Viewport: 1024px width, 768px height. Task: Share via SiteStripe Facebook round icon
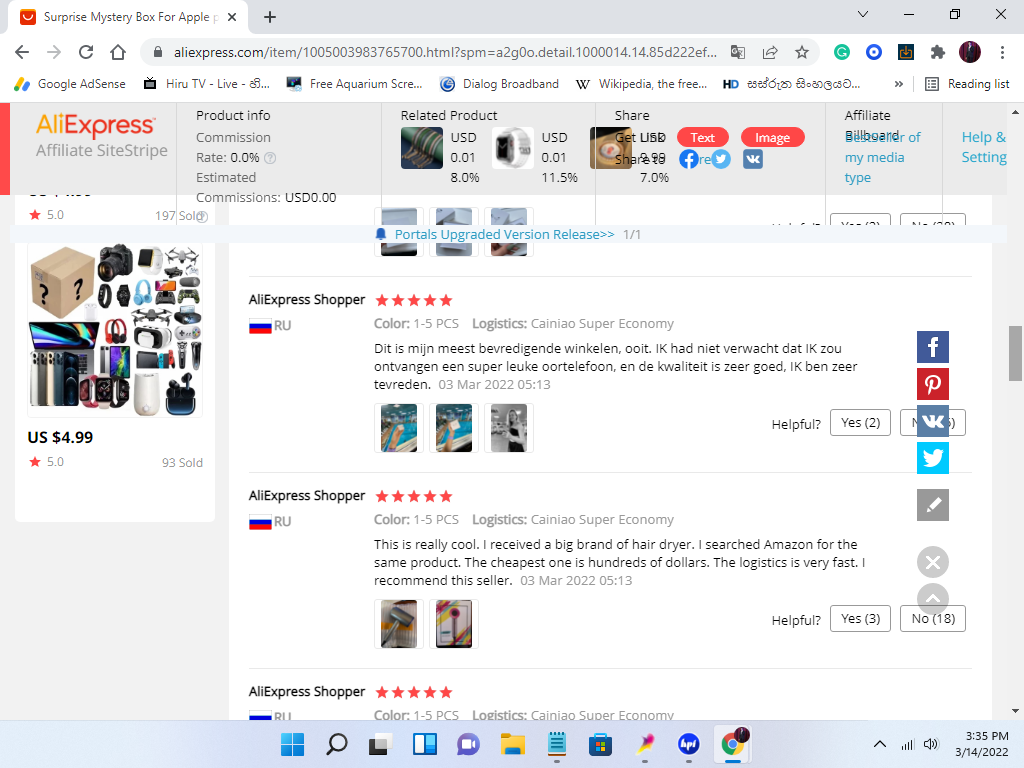click(x=688, y=159)
